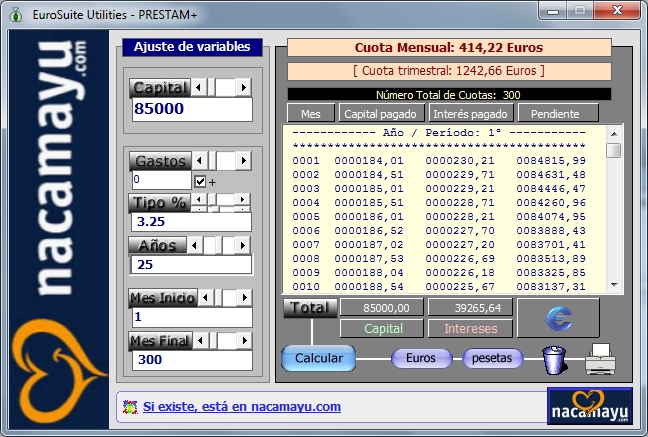648x437 pixels.
Task: Toggle the checkbox next to Gastos field
Action: point(200,181)
